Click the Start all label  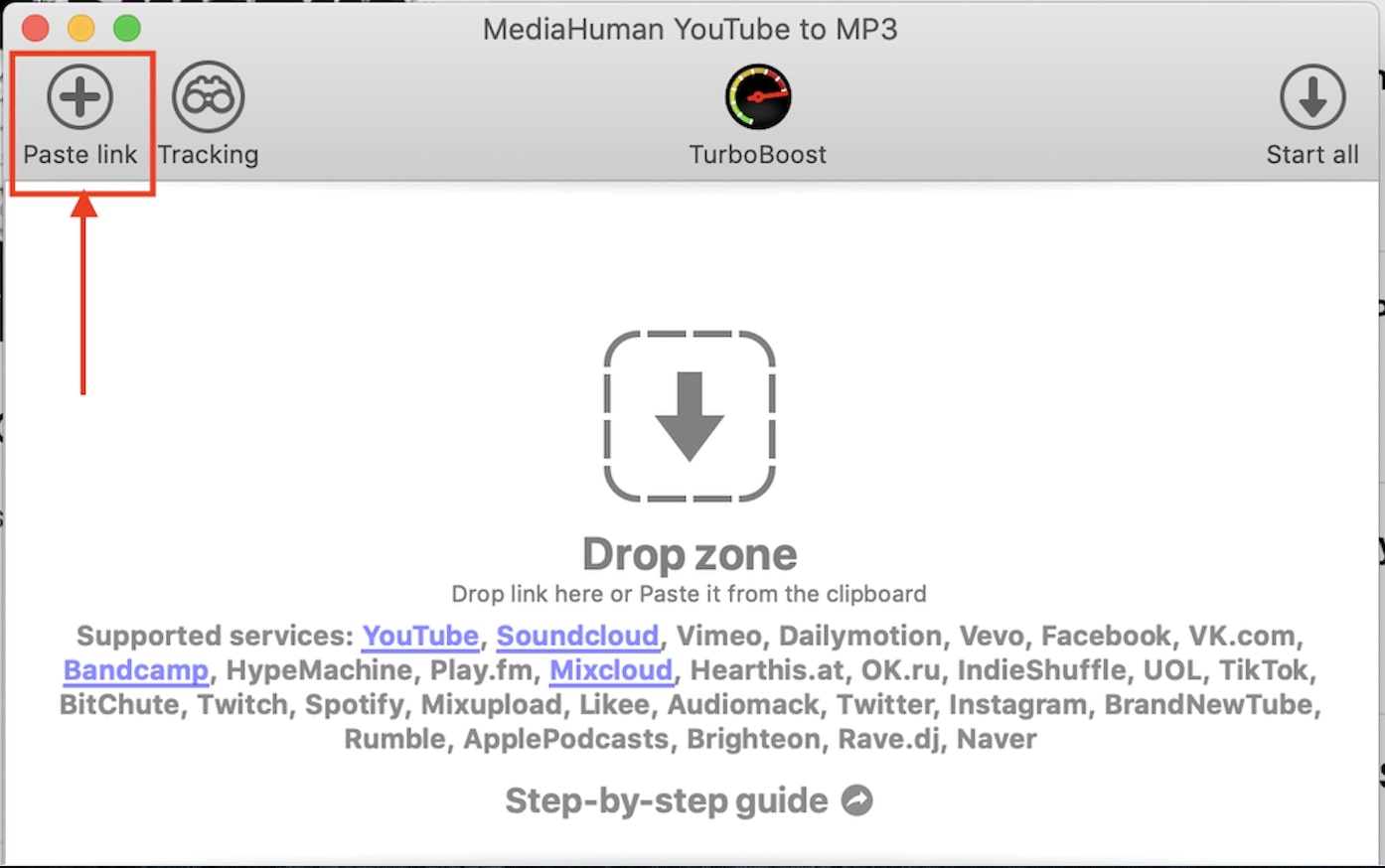pos(1312,155)
